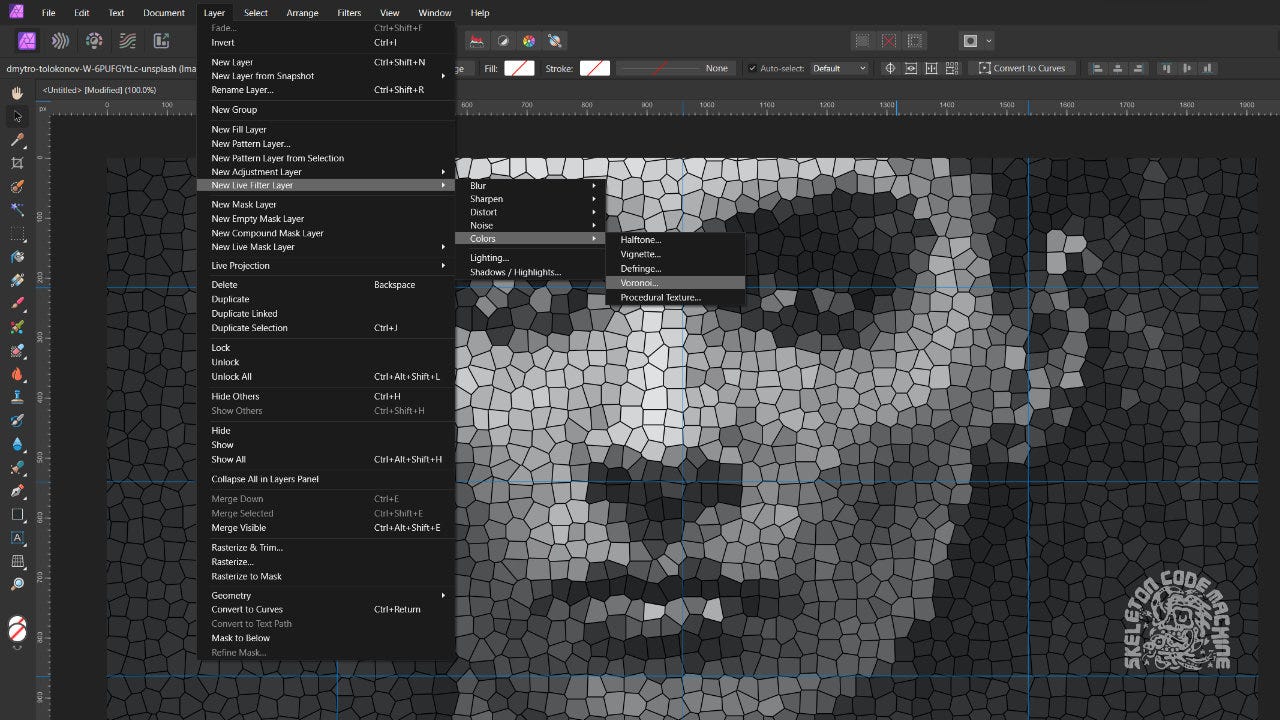Open the Document menu
1280x720 pixels.
coord(164,13)
